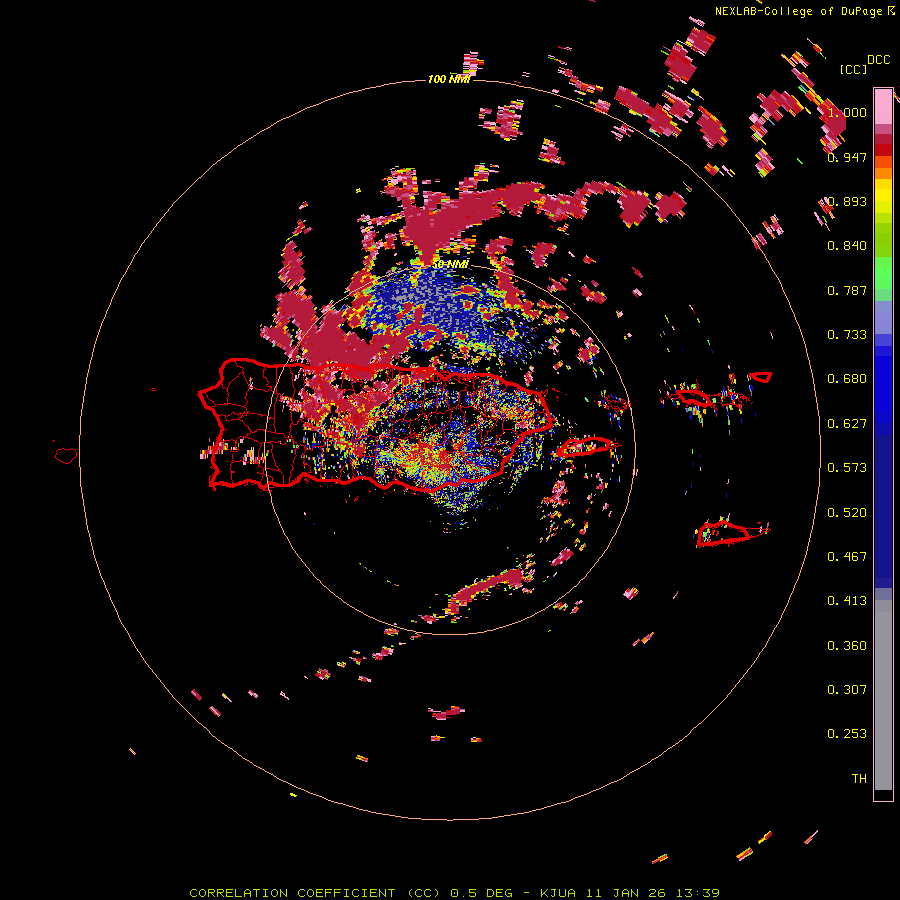Click the 0.413 color scale value
Viewport: 900px width, 900px height.
(x=847, y=601)
